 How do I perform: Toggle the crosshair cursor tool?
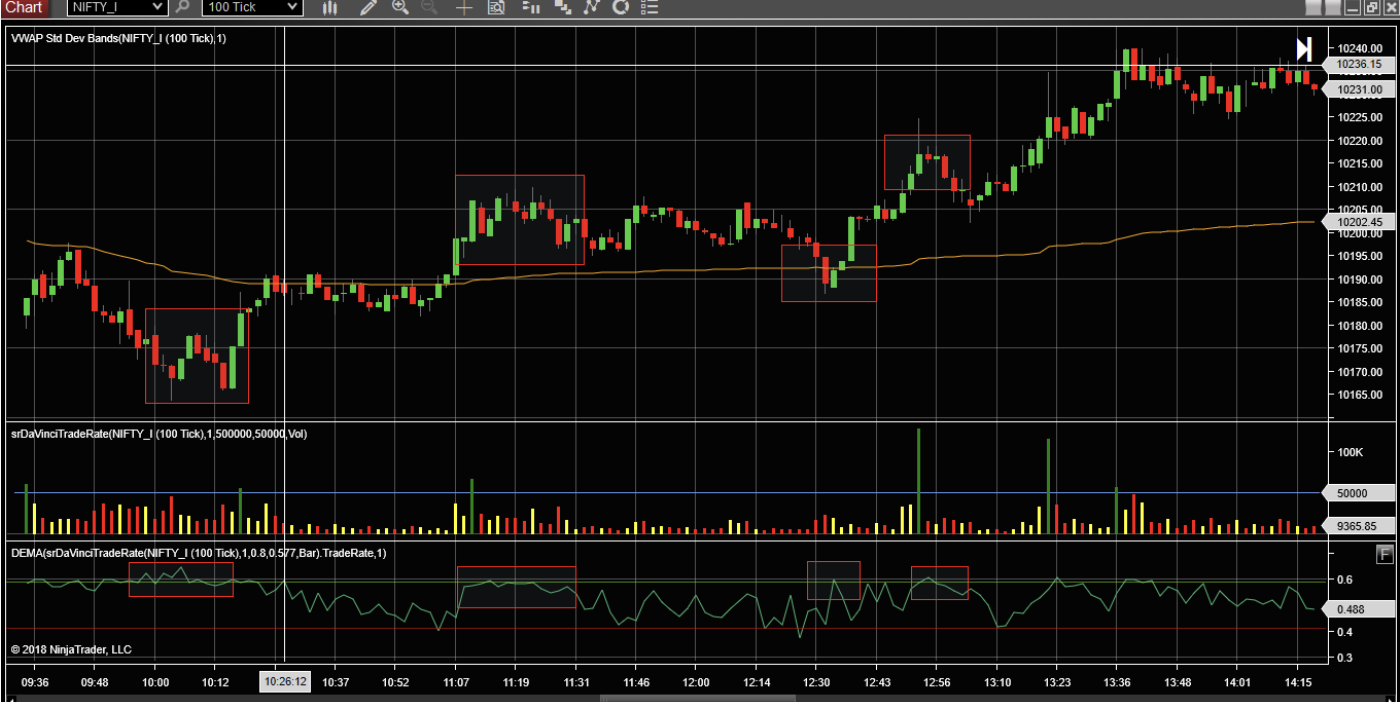point(463,7)
